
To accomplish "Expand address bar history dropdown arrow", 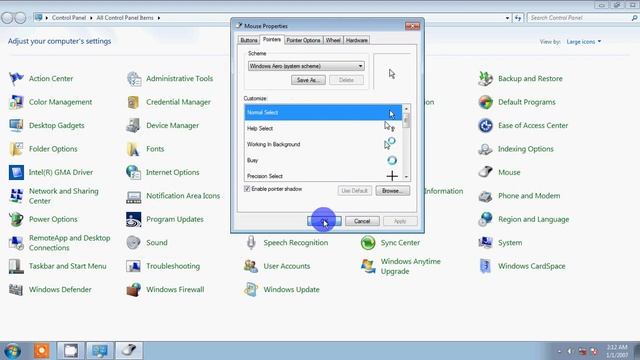I will (x=507, y=18).
